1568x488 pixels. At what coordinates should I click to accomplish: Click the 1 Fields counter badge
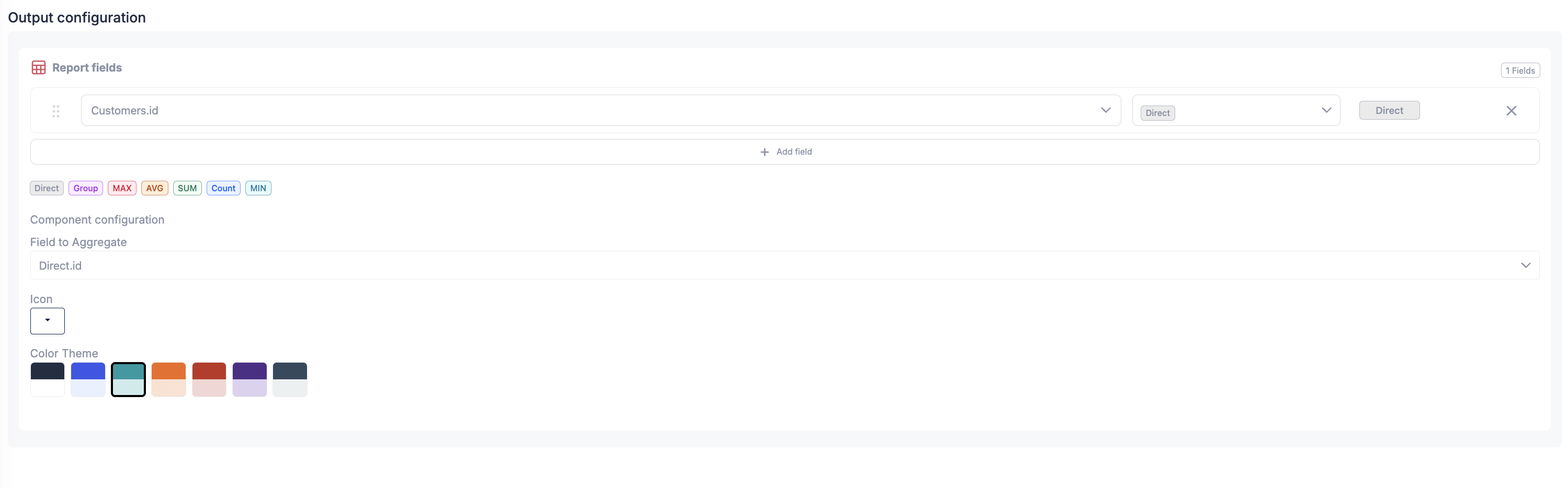pyautogui.click(x=1519, y=71)
